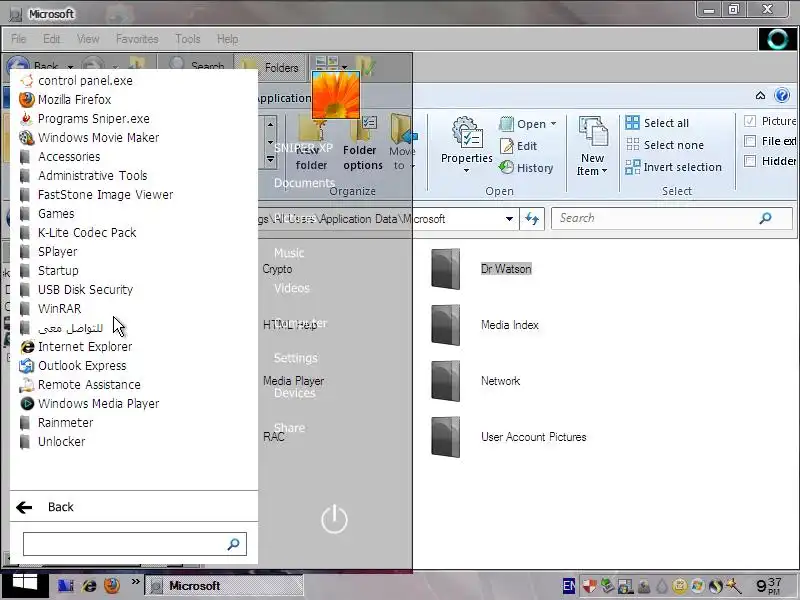The width and height of the screenshot is (800, 600).
Task: Open the User Account Pictures folder
Action: pos(509,437)
